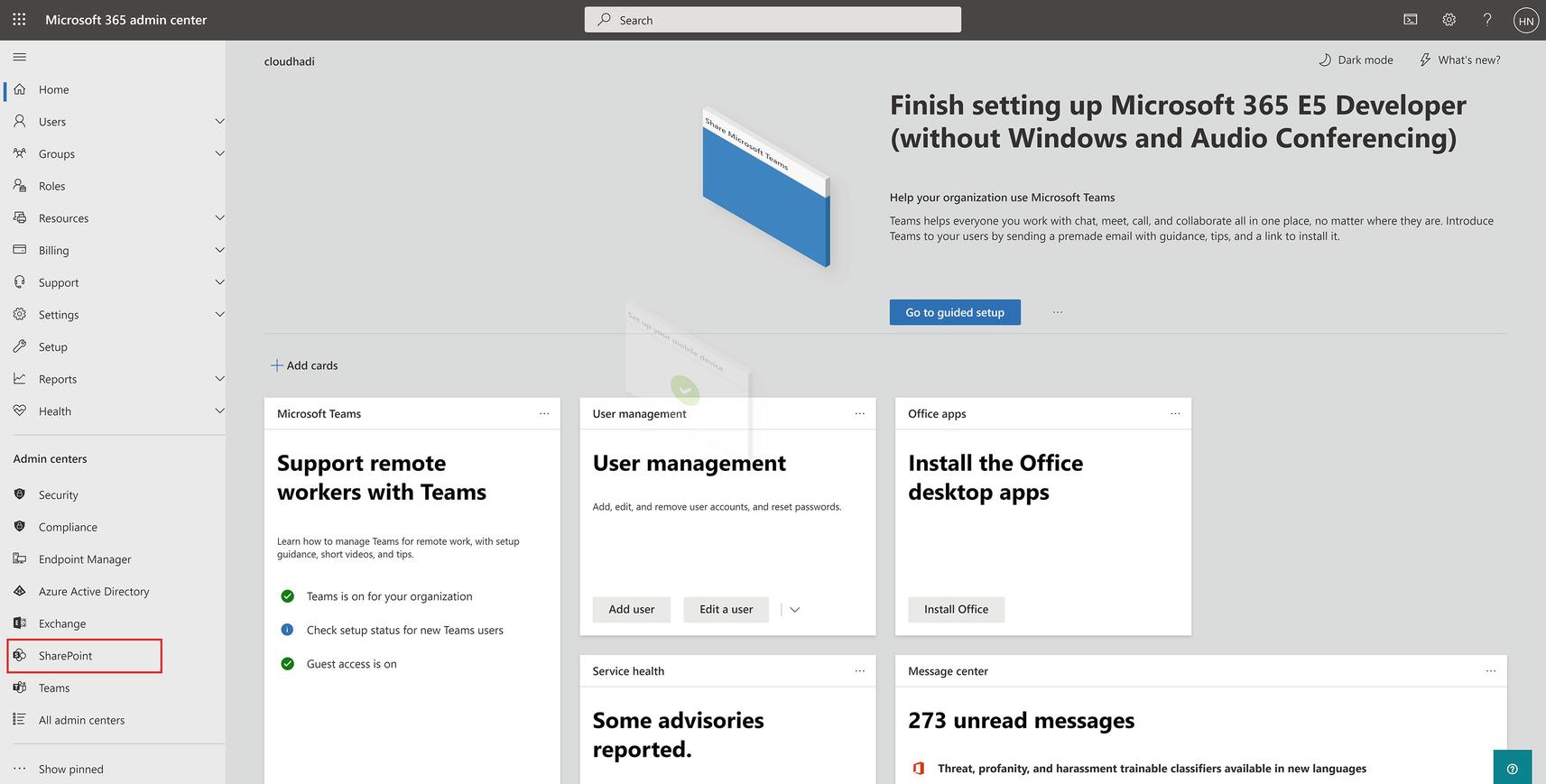Click 'Microsoft 365 admin center' title
The image size is (1546, 784).
(x=126, y=20)
